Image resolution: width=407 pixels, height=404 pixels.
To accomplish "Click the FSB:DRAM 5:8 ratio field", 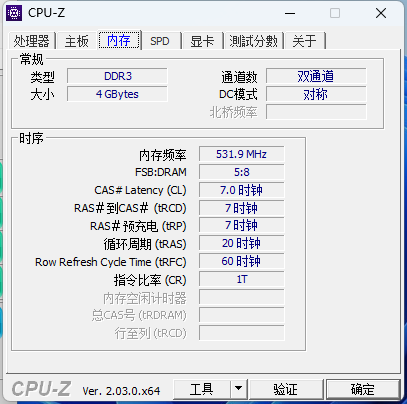I will 242,172.
